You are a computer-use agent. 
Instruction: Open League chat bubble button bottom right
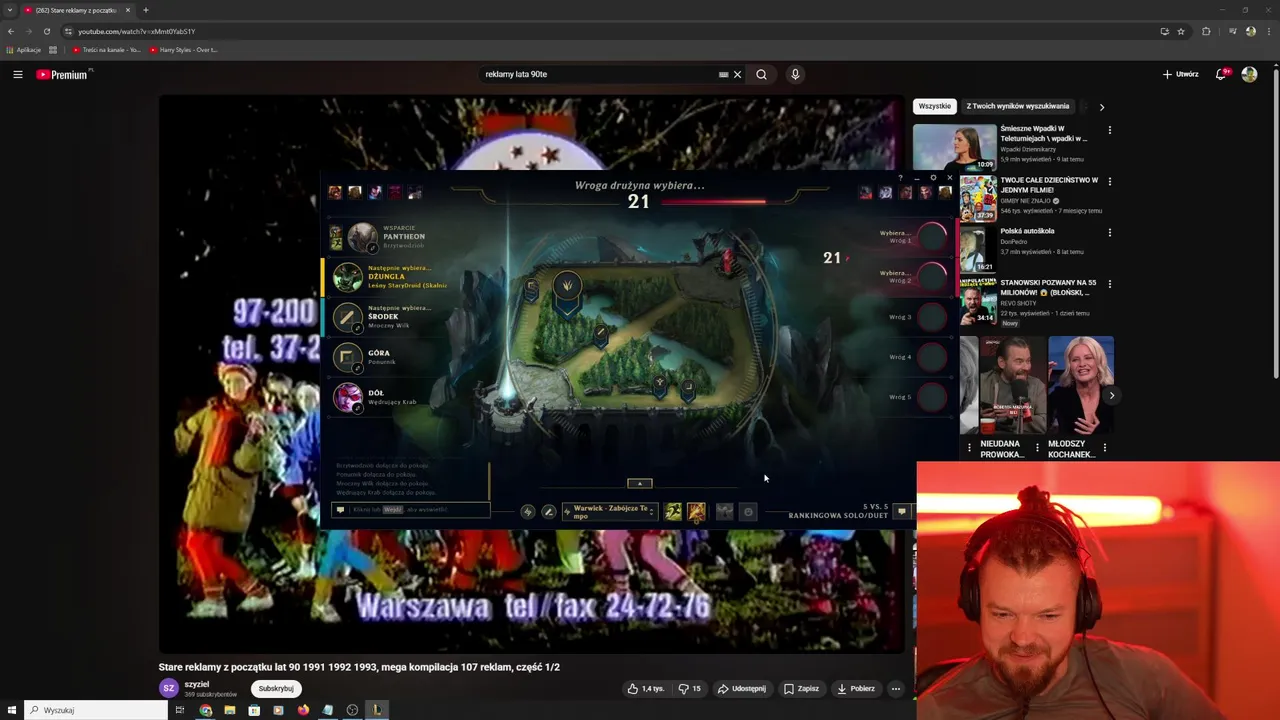coord(901,511)
